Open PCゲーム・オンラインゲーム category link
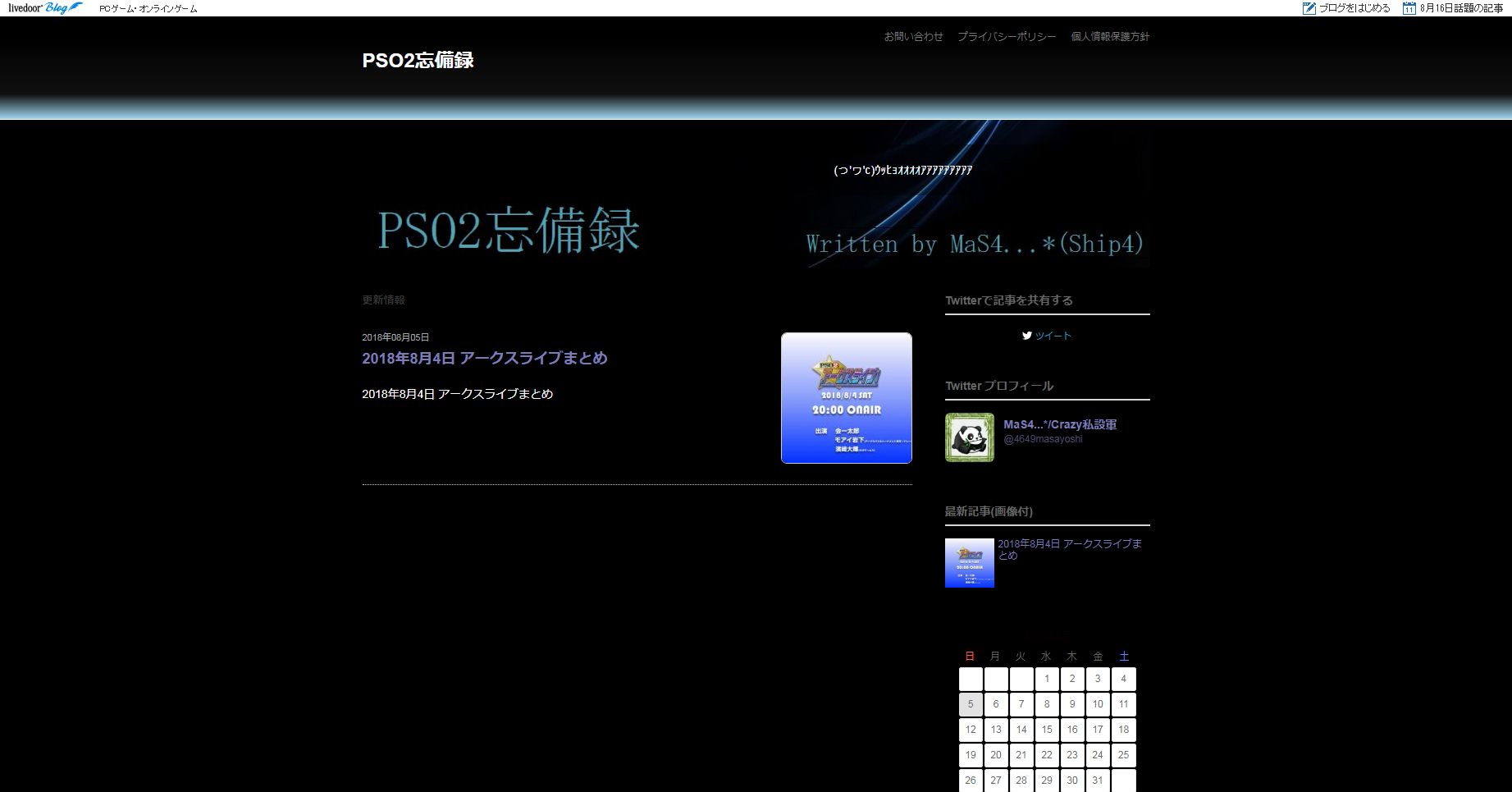Viewport: 1512px width, 792px height. tap(148, 9)
